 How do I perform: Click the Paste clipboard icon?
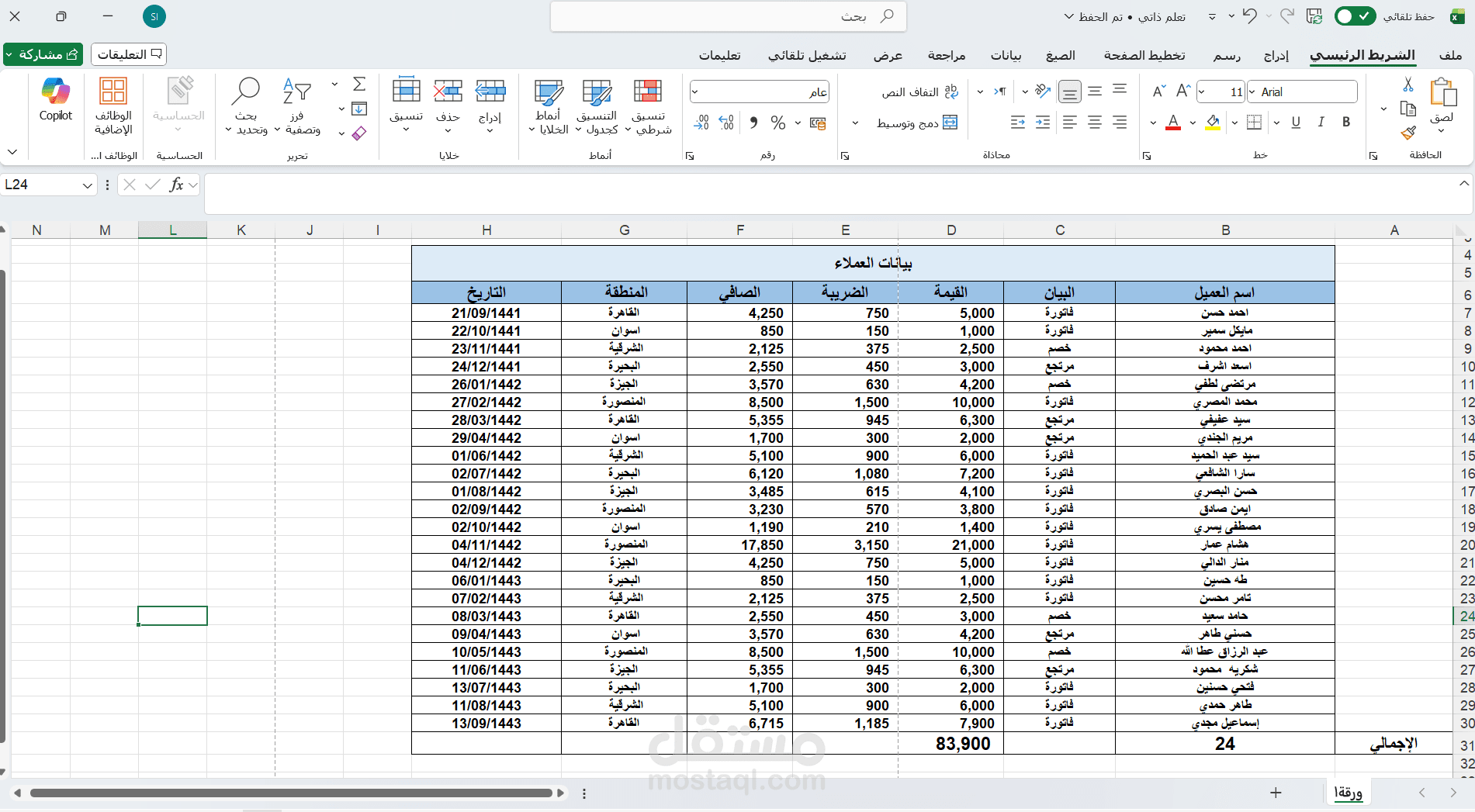[1442, 93]
